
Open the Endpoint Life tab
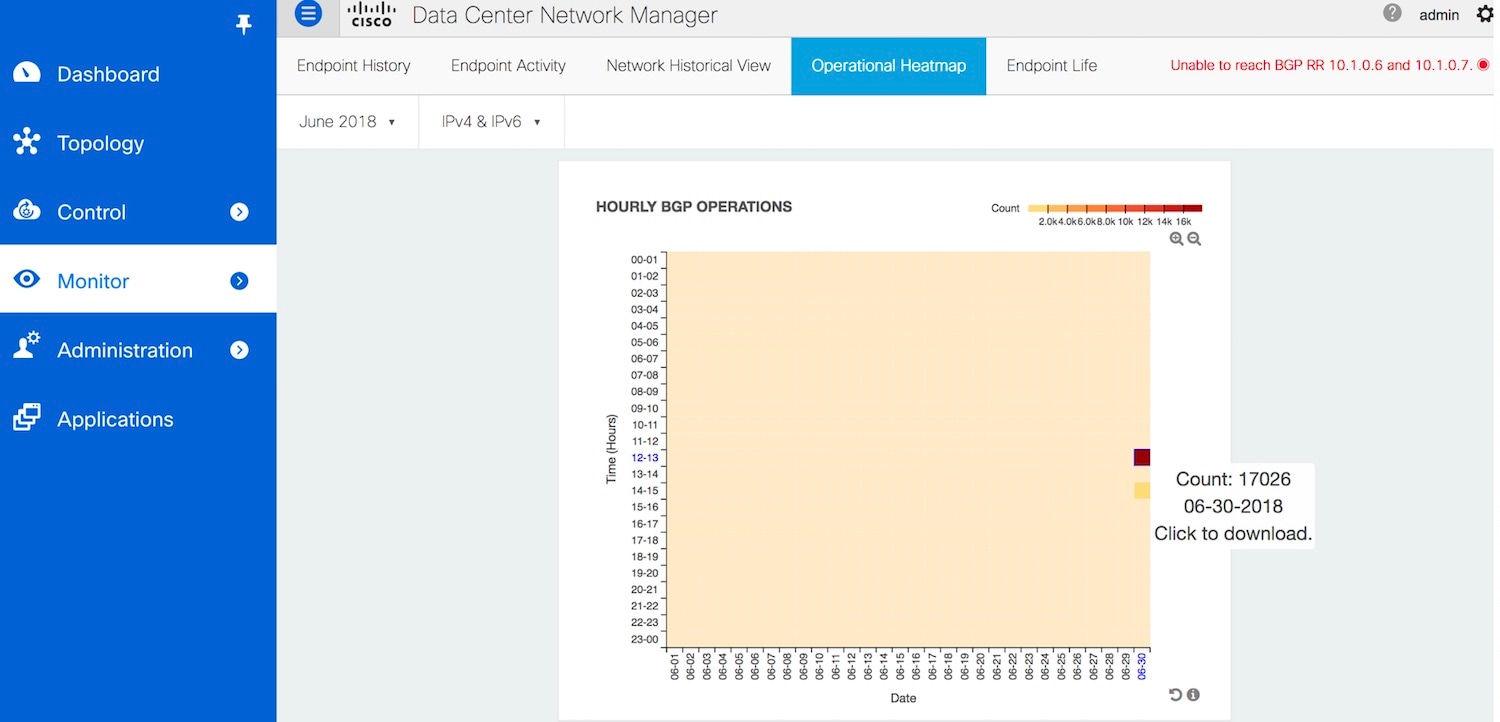point(1051,65)
